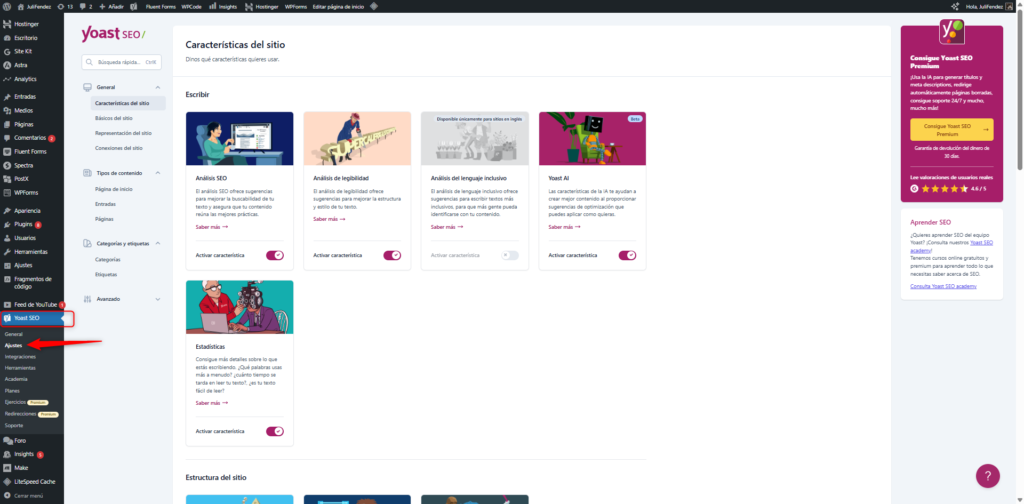This screenshot has height=504, width=1024.
Task: Open WPCode in the admin bar
Action: click(191, 6)
